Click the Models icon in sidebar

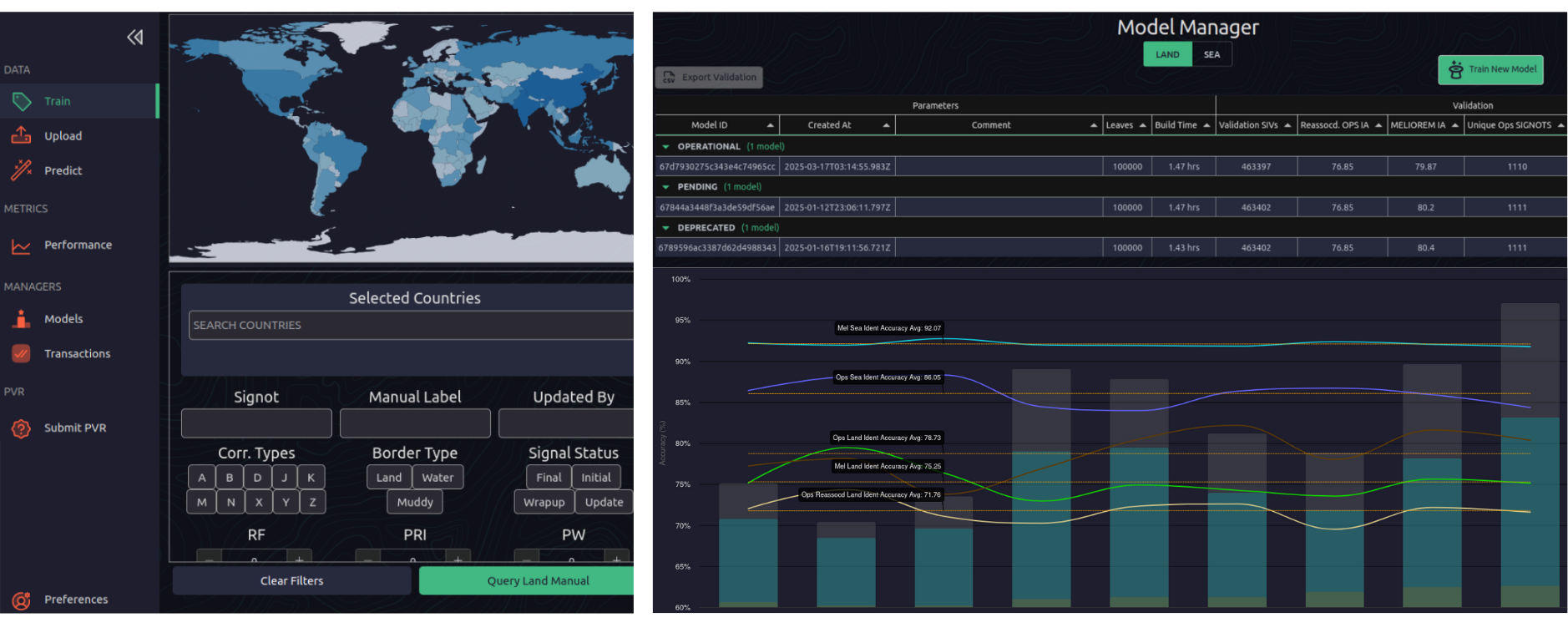pos(22,319)
